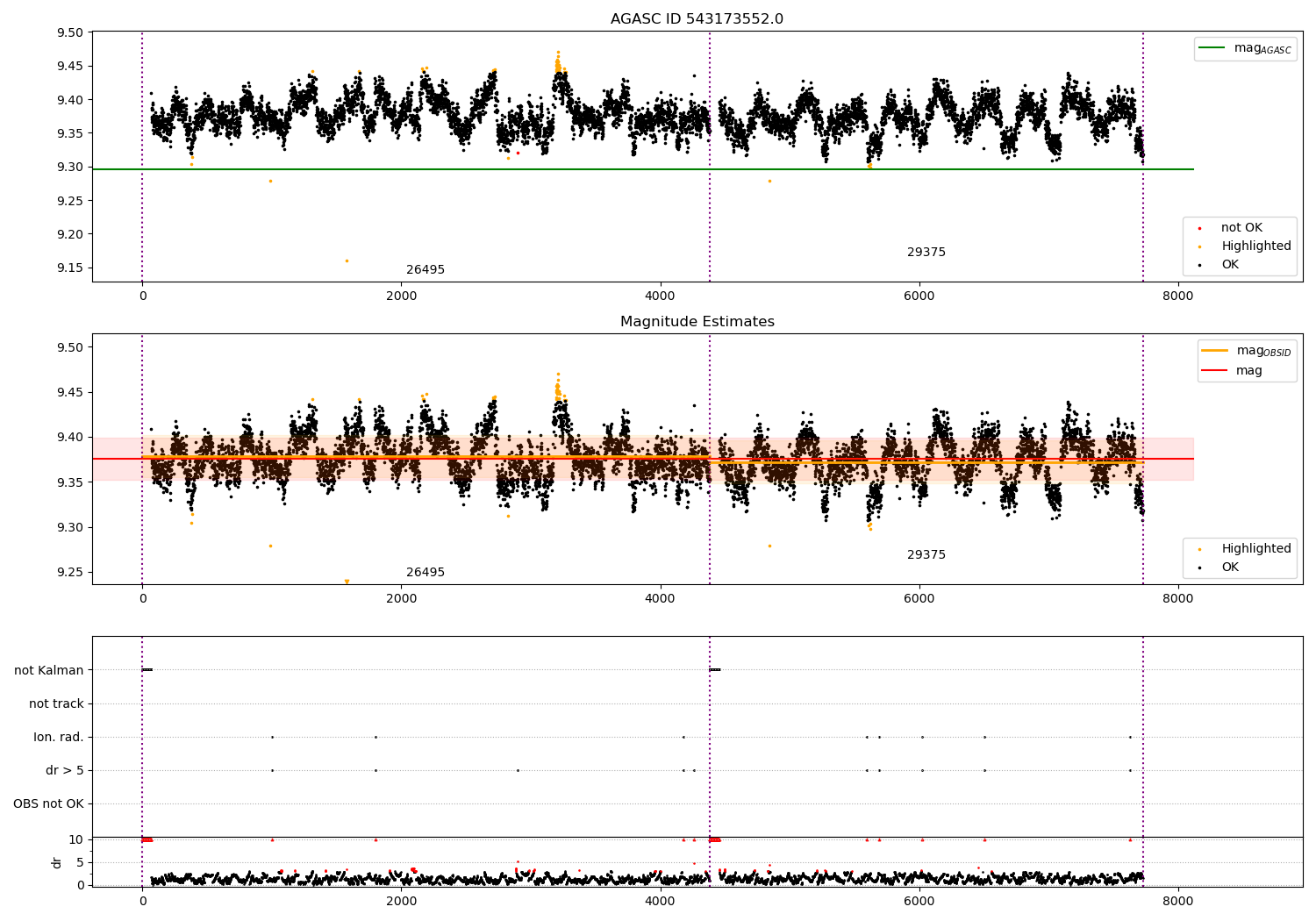Select the 'not track' row label
Screen dimensions: 1316x921
(x=56, y=703)
